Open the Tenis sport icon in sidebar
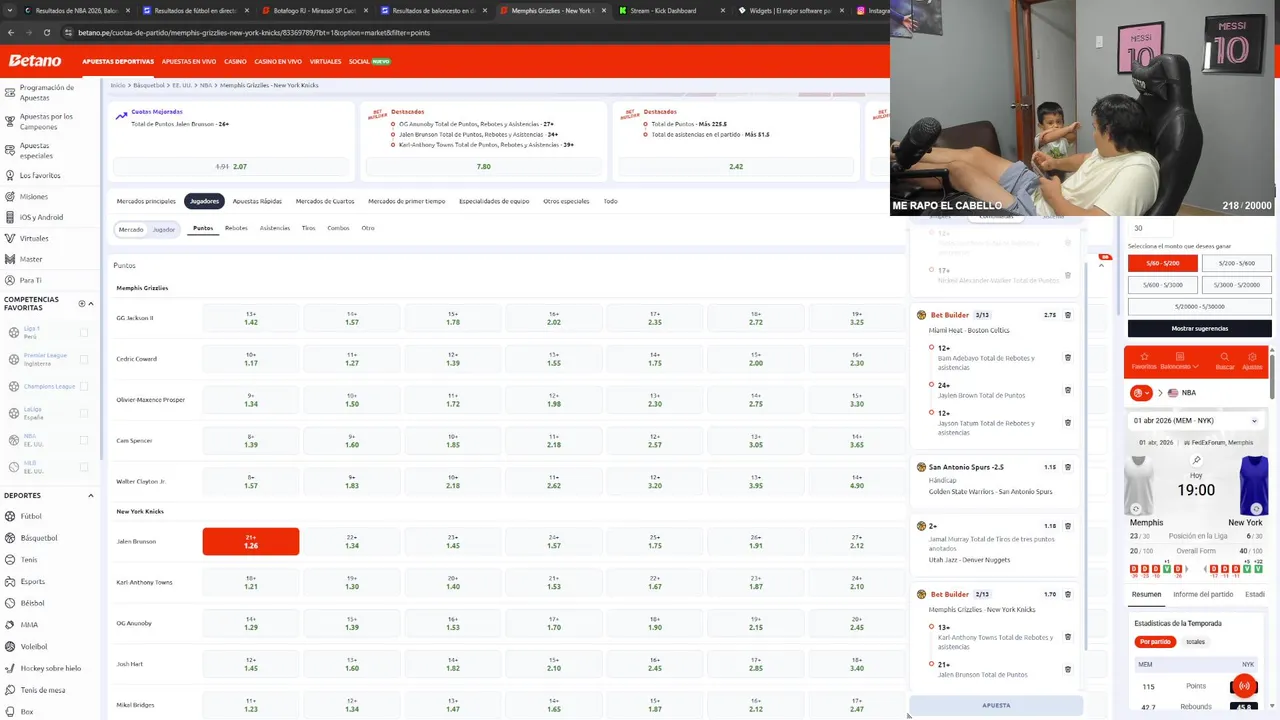Screen dimensions: 1280x720 point(9,560)
